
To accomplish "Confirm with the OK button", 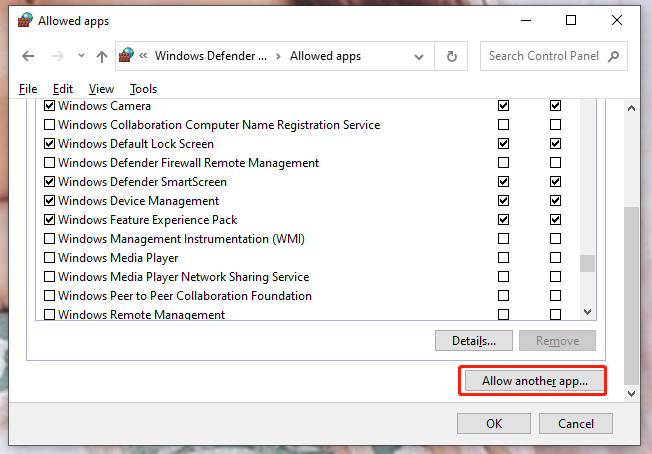I will 494,424.
